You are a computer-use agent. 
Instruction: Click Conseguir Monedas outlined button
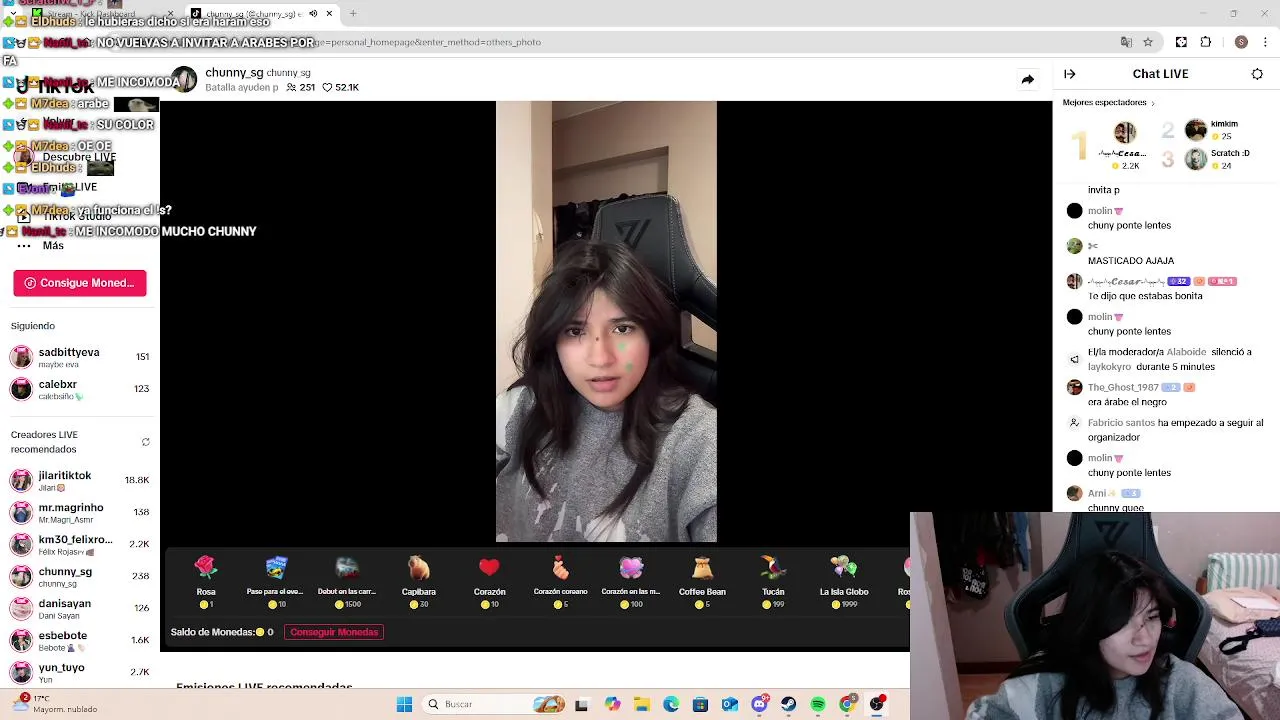click(x=334, y=632)
